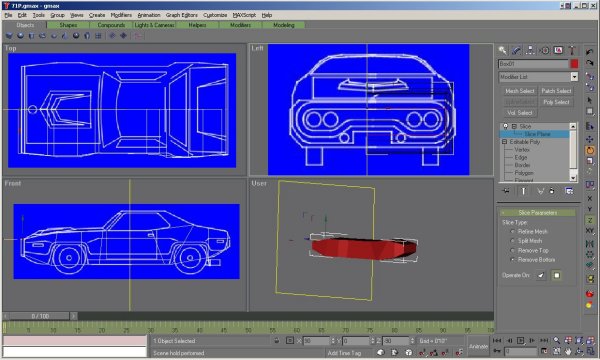600x360 pixels.
Task: Click the Mesh Select button
Action: click(519, 91)
